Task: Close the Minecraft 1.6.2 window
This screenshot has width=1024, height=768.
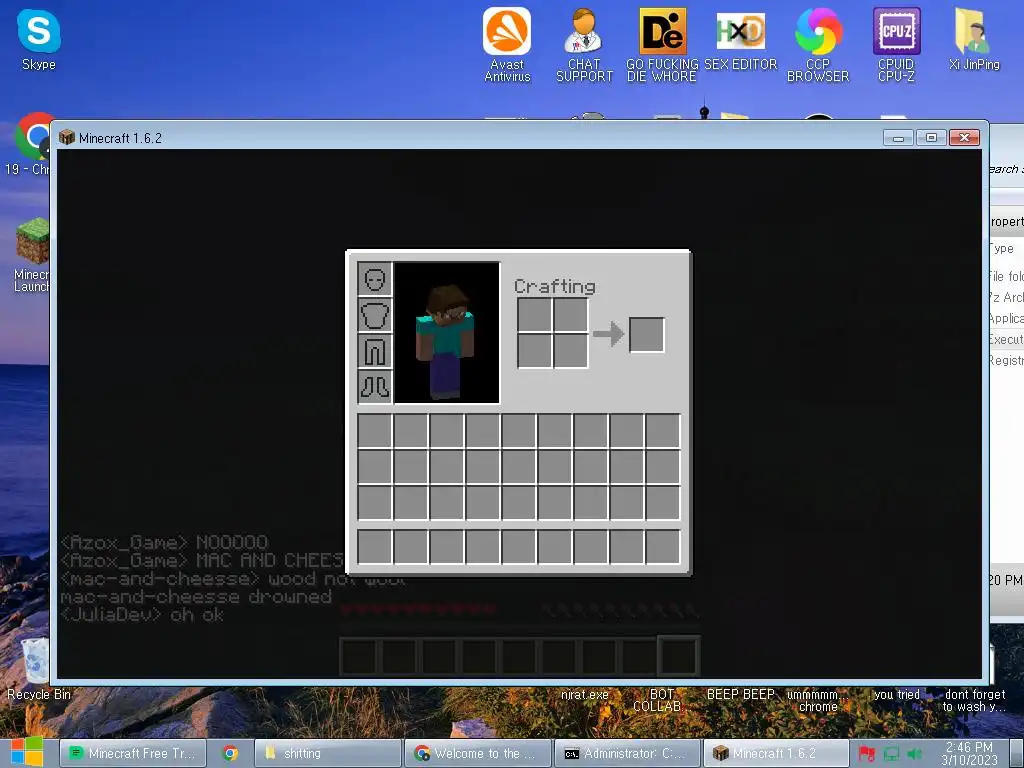Action: click(965, 138)
